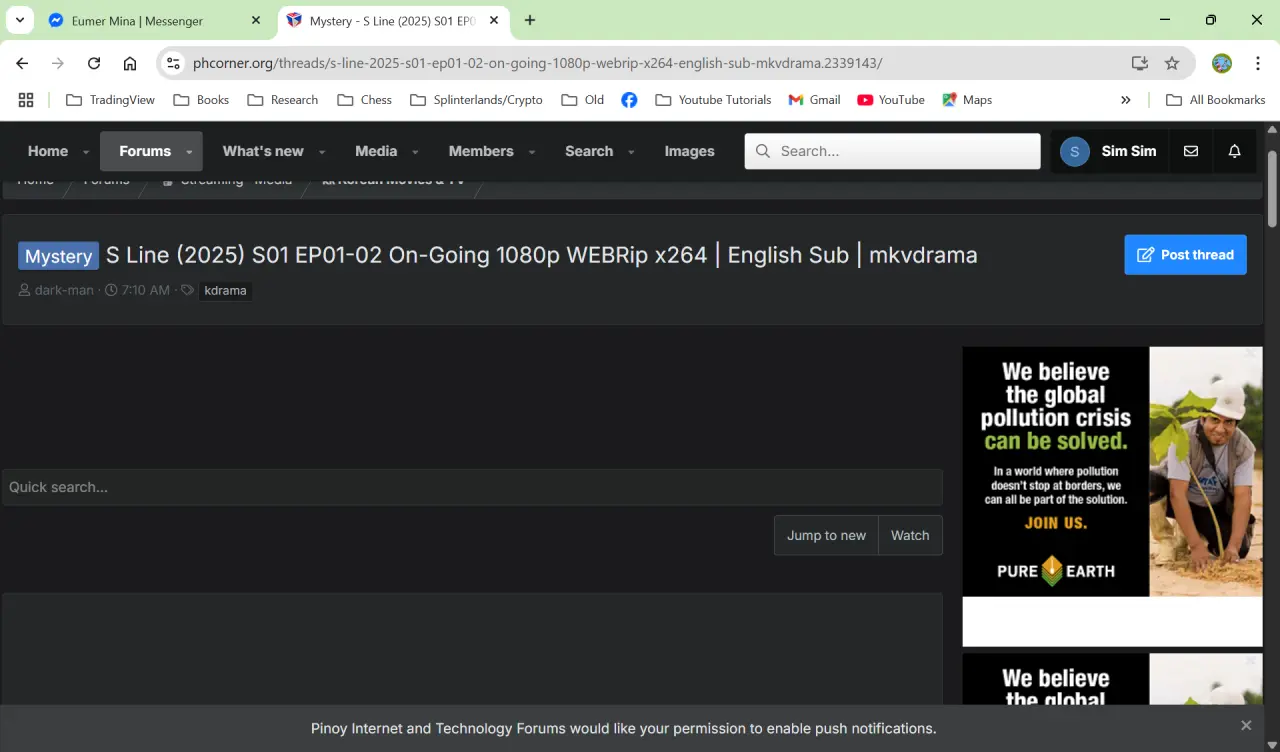The height and width of the screenshot is (752, 1280).
Task: Click the page vertical scrollbar
Action: point(1273,187)
